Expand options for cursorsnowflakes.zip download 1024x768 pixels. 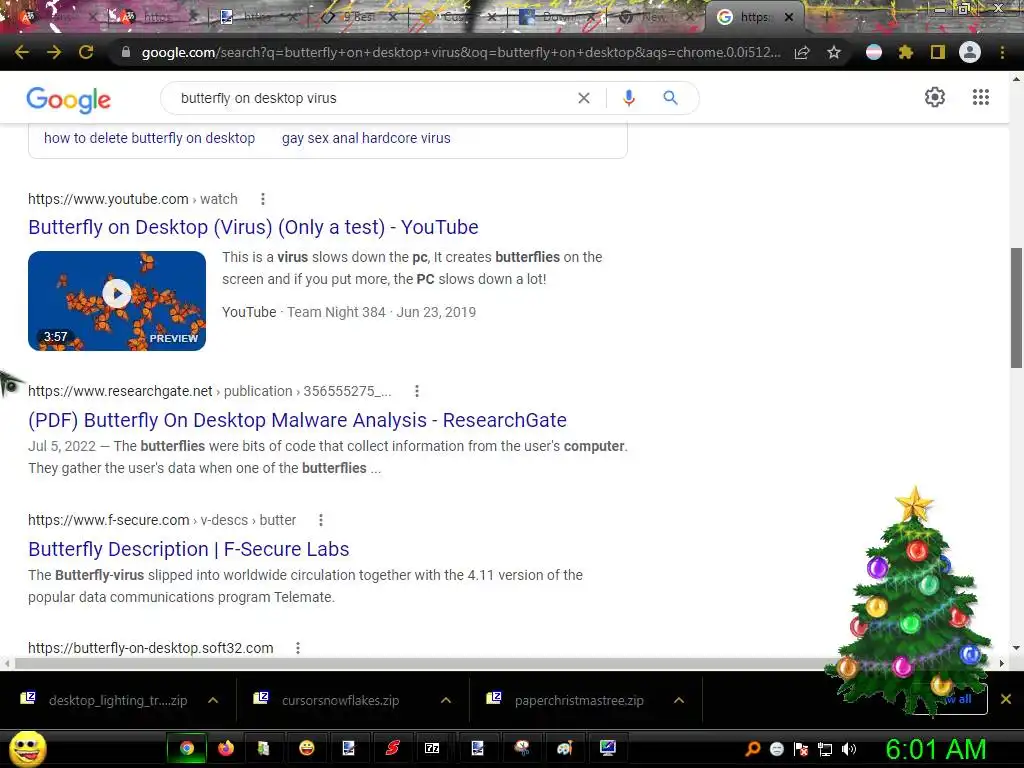point(445,700)
